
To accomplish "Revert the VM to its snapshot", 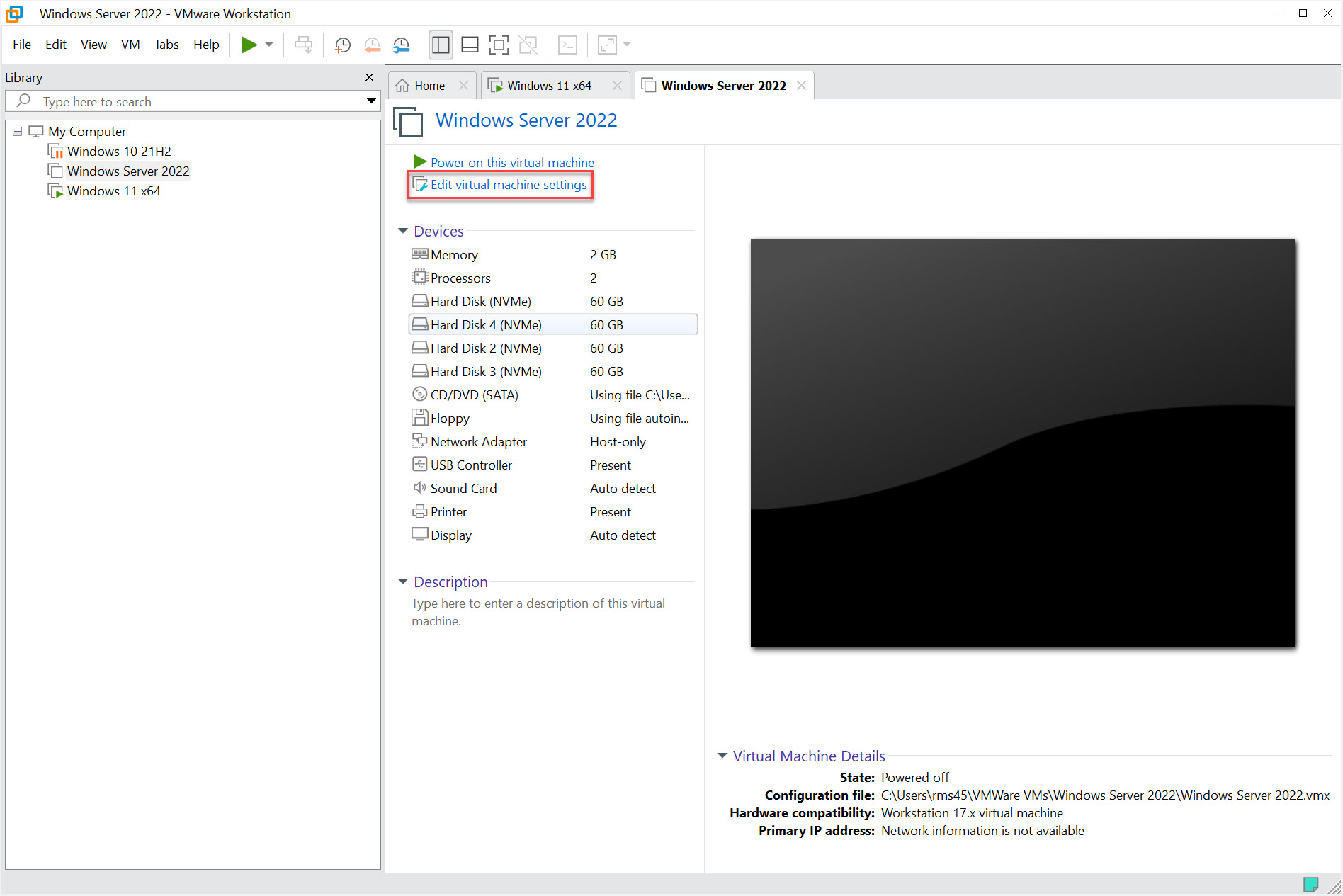I will point(372,45).
